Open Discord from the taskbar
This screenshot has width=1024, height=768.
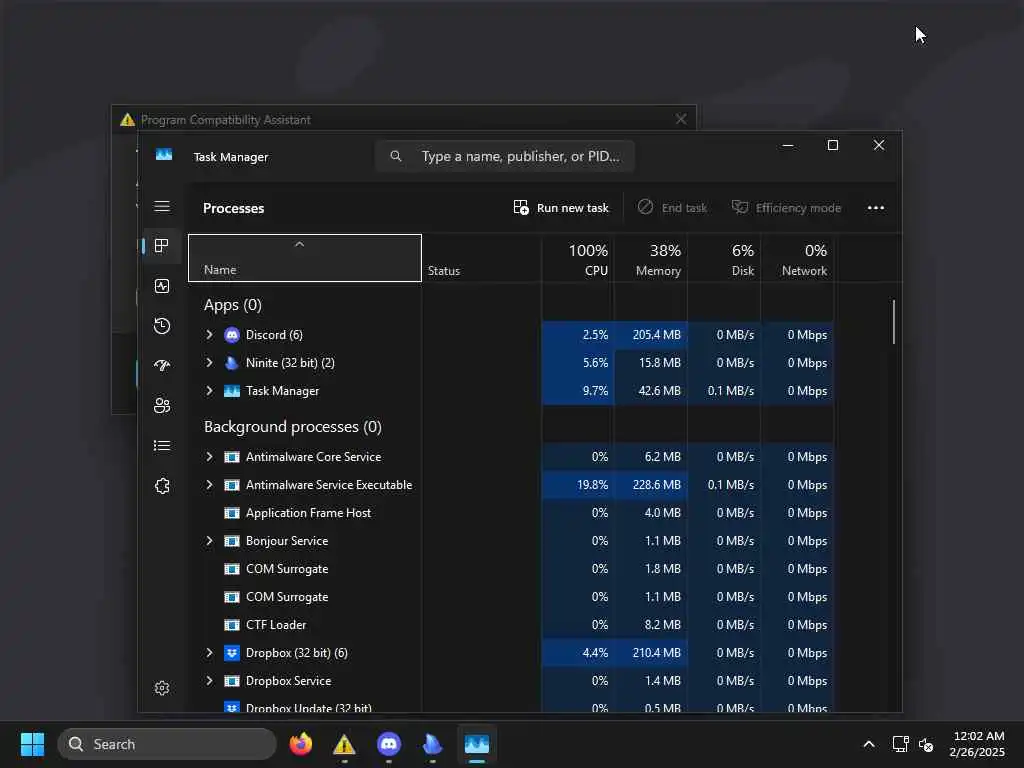(x=389, y=744)
